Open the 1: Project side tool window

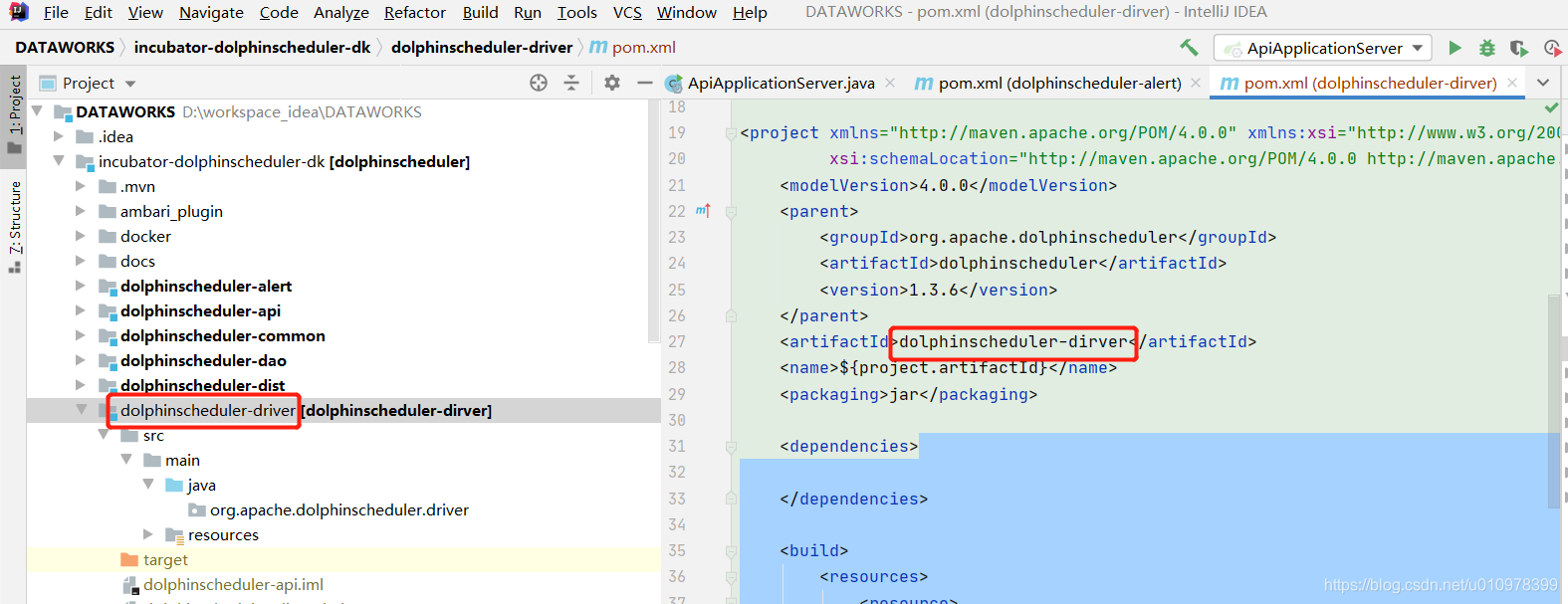point(14,114)
